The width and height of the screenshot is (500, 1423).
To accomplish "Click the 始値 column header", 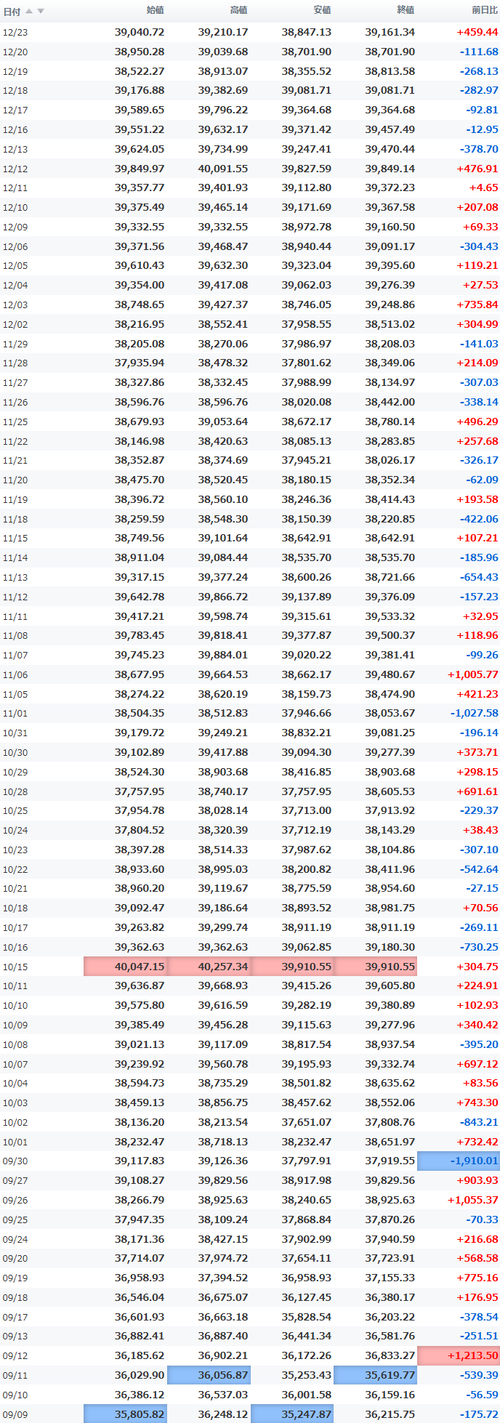I will (x=155, y=11).
